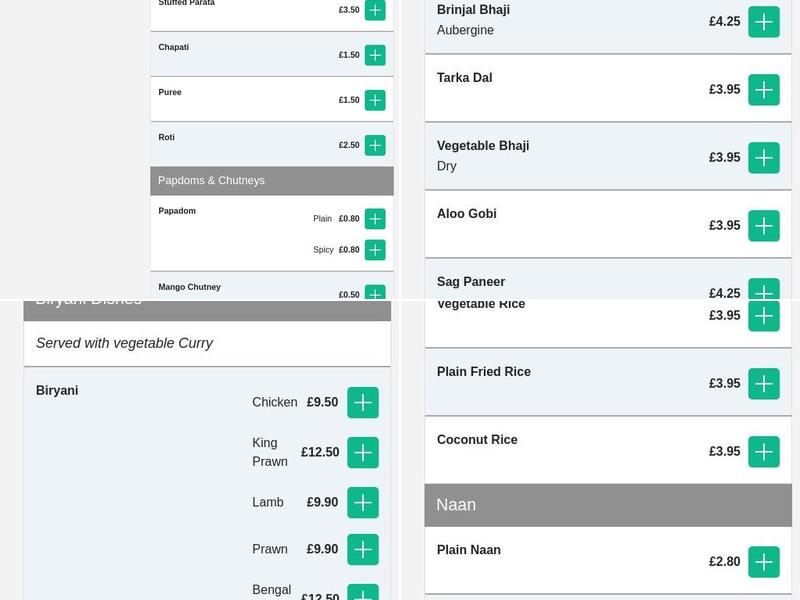The width and height of the screenshot is (800, 600).
Task: Add Aloo Gobi with its plus button
Action: tap(764, 225)
